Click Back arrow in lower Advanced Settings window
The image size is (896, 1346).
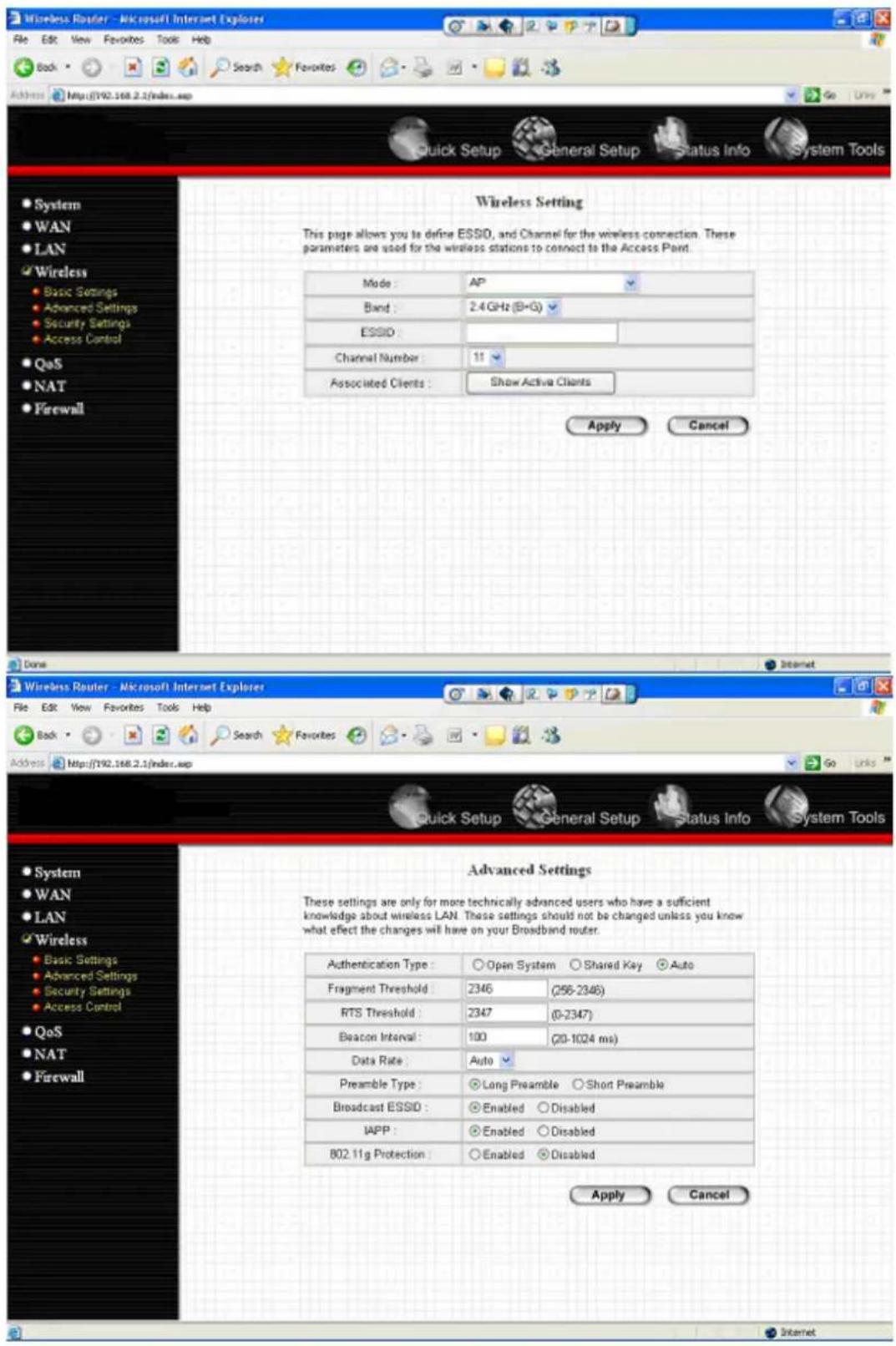coord(24,736)
